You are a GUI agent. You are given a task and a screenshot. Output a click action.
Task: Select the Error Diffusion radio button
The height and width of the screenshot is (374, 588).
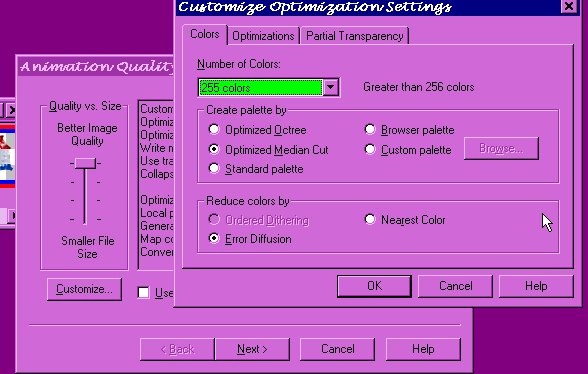tap(214, 238)
